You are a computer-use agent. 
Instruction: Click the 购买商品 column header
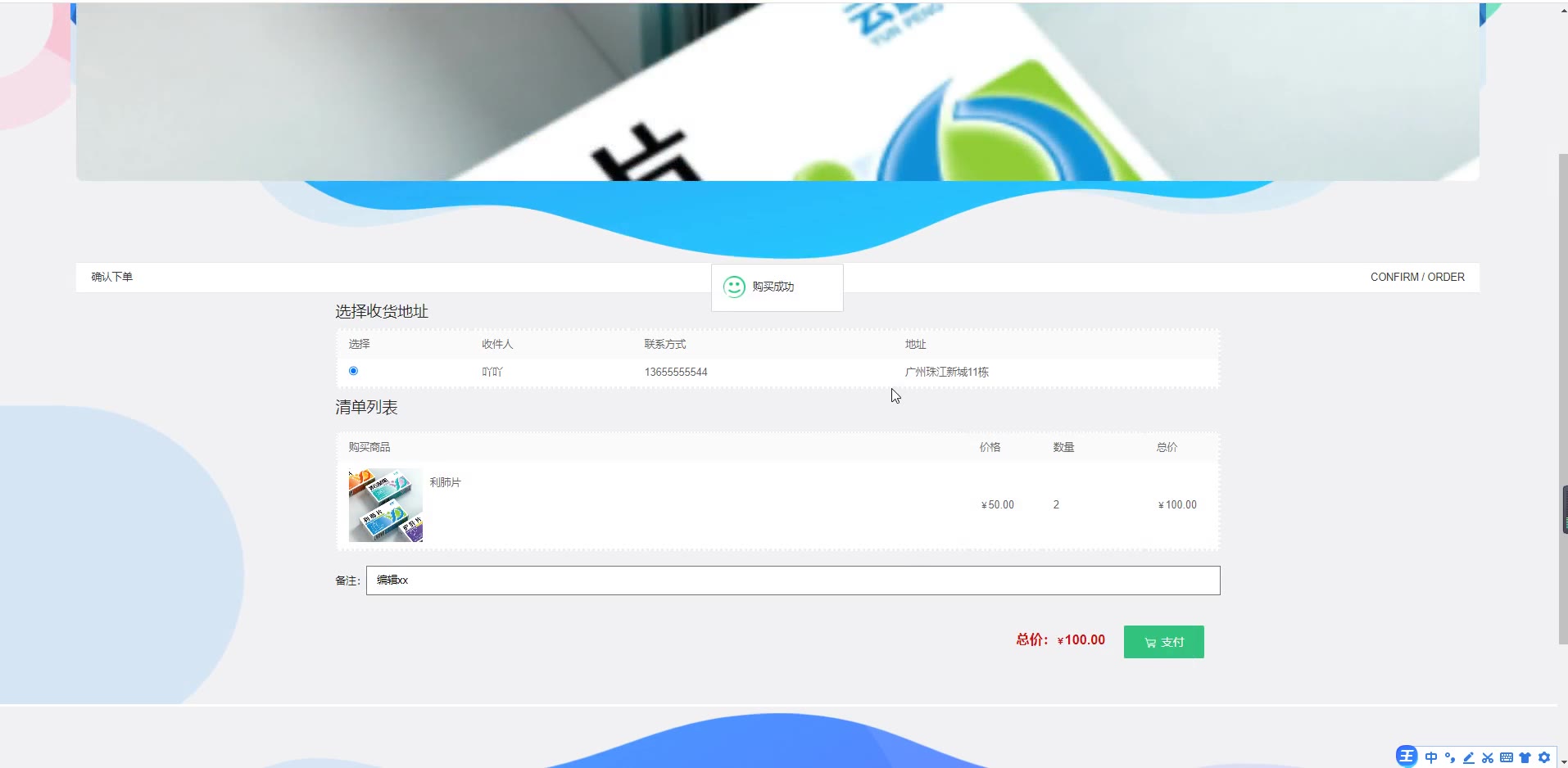[369, 447]
